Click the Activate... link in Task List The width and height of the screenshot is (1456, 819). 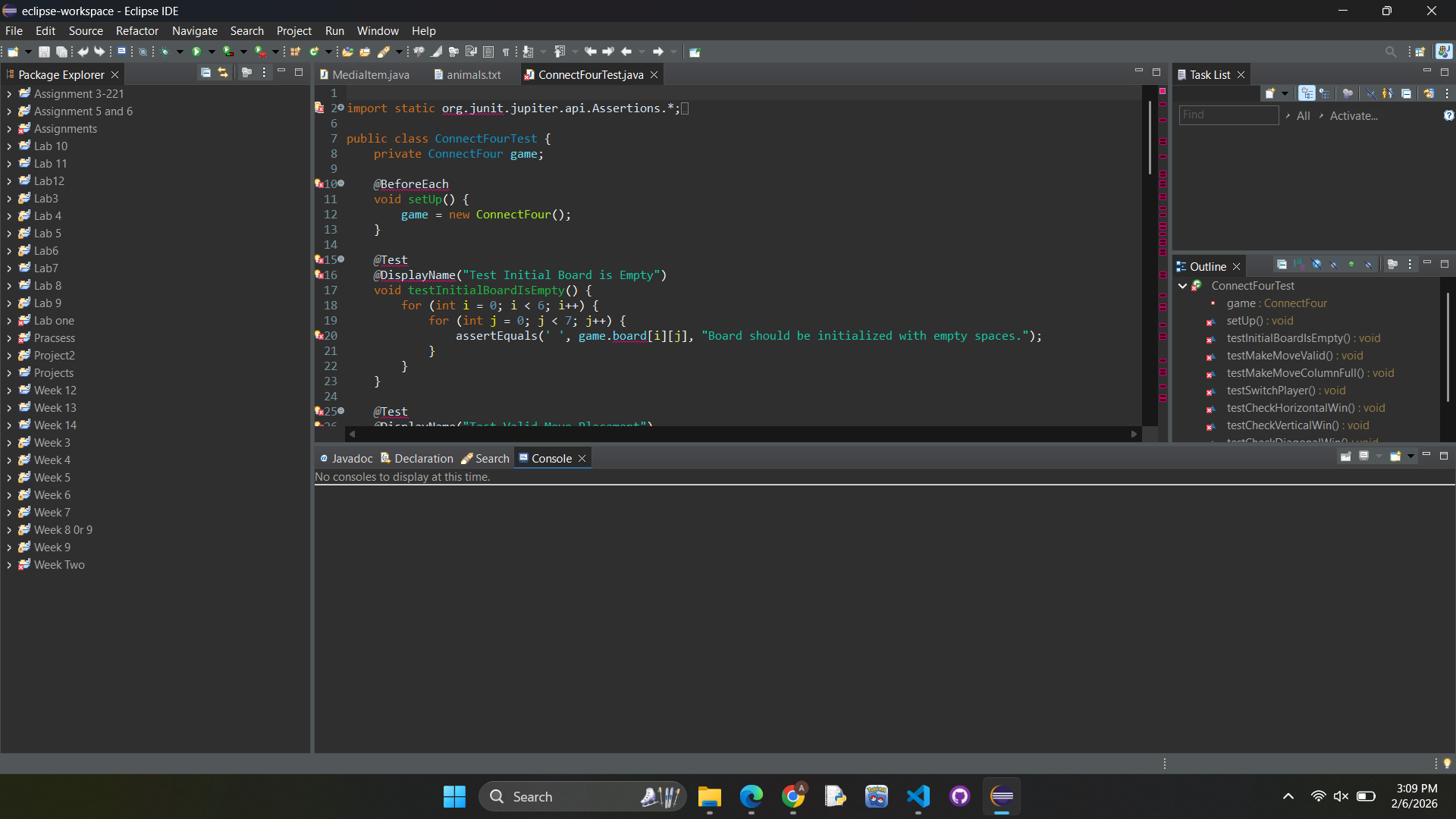pyautogui.click(x=1354, y=115)
